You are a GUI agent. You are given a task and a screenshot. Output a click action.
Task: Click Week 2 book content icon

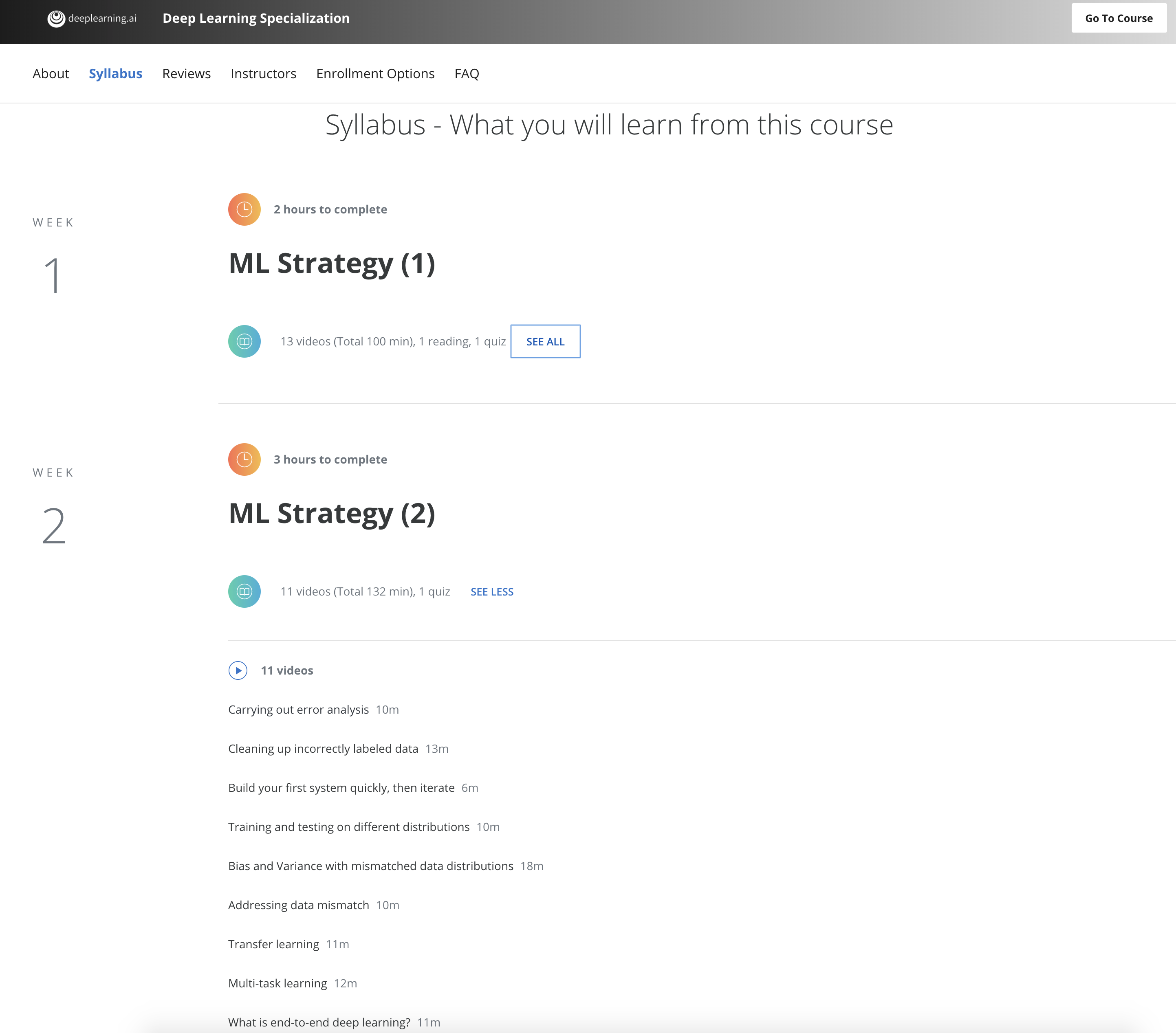click(x=244, y=591)
